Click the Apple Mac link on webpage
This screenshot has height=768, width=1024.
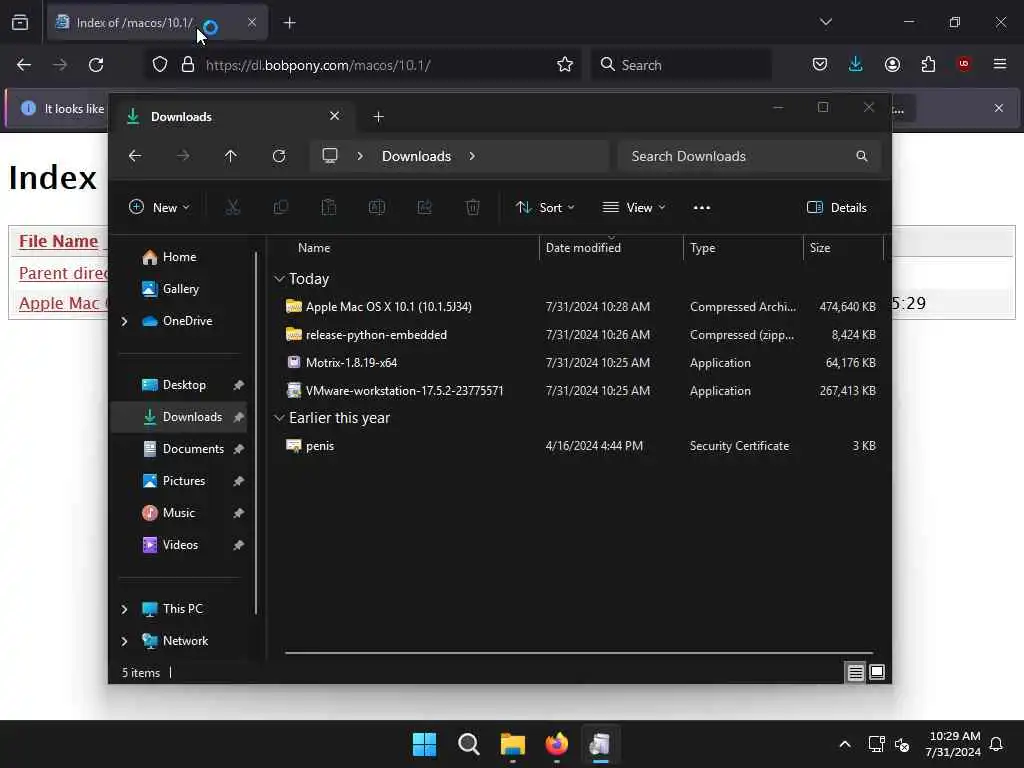click(x=63, y=303)
